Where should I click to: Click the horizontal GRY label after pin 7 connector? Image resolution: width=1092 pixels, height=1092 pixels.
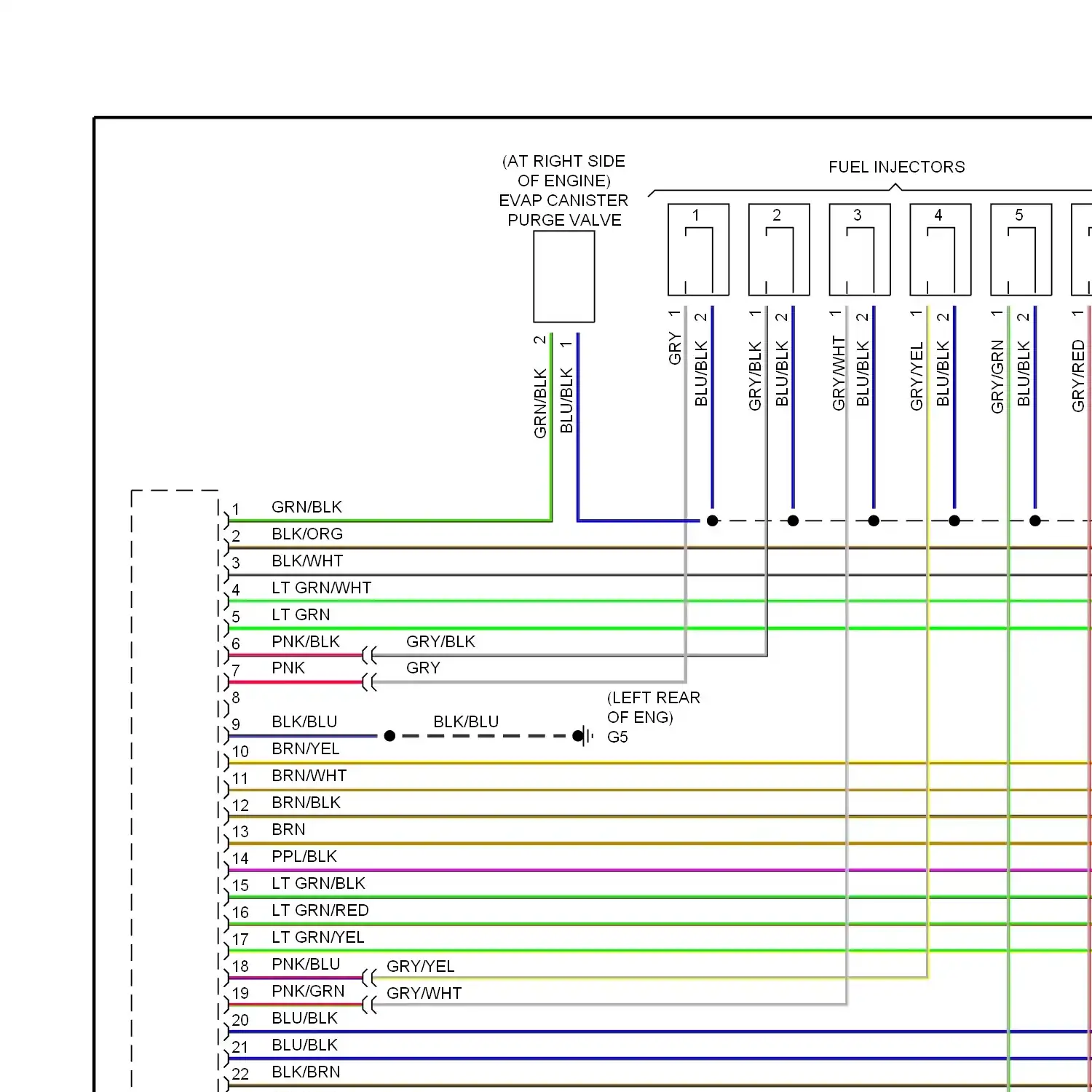[423, 668]
